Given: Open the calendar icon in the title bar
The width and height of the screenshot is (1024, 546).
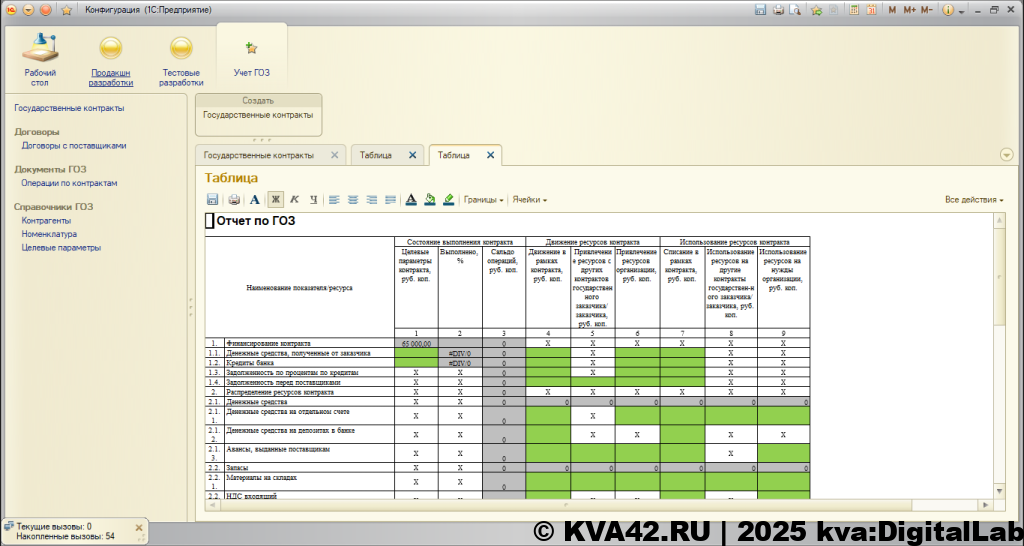Looking at the screenshot, I should 871,10.
